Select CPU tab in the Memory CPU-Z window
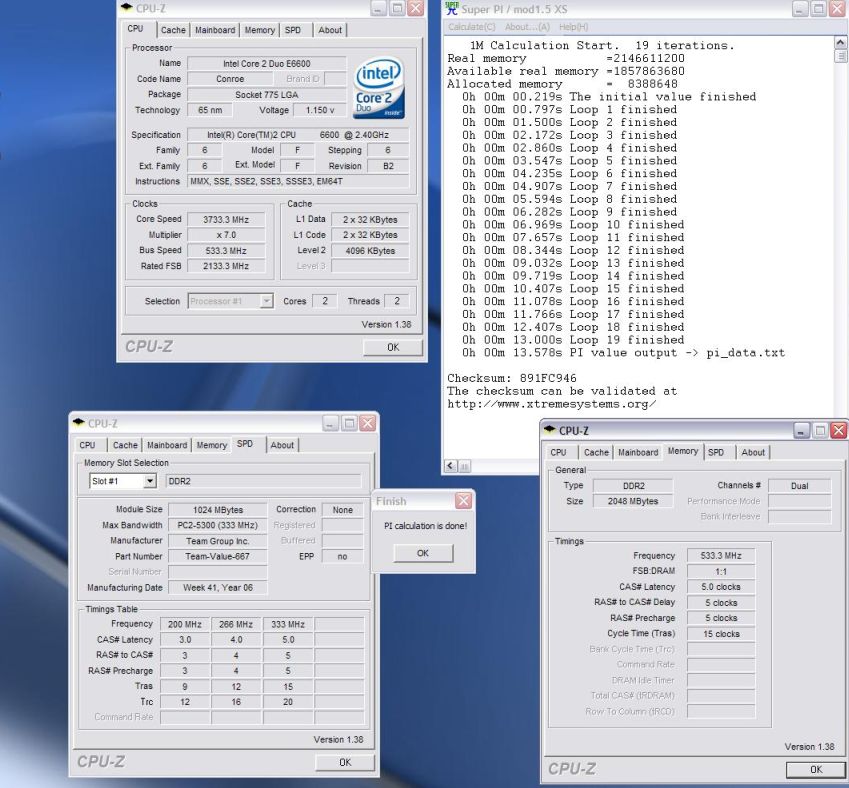 pos(558,452)
